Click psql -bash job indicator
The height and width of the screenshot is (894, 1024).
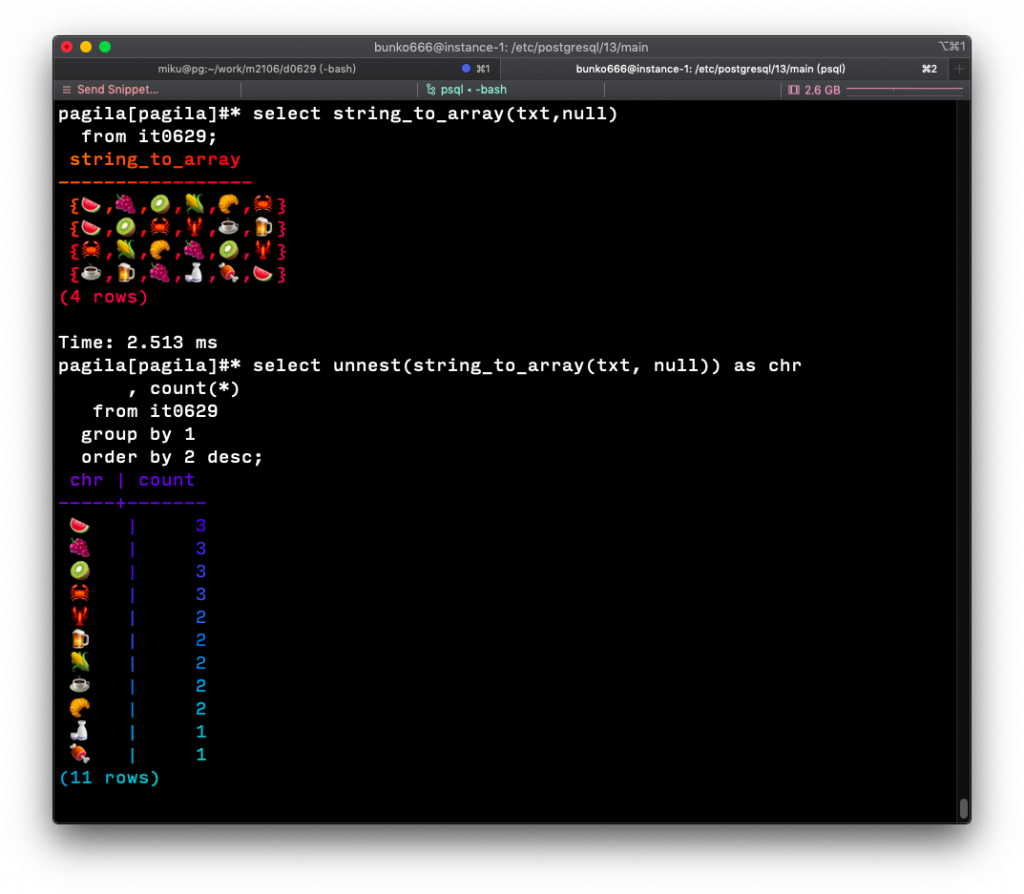473,89
